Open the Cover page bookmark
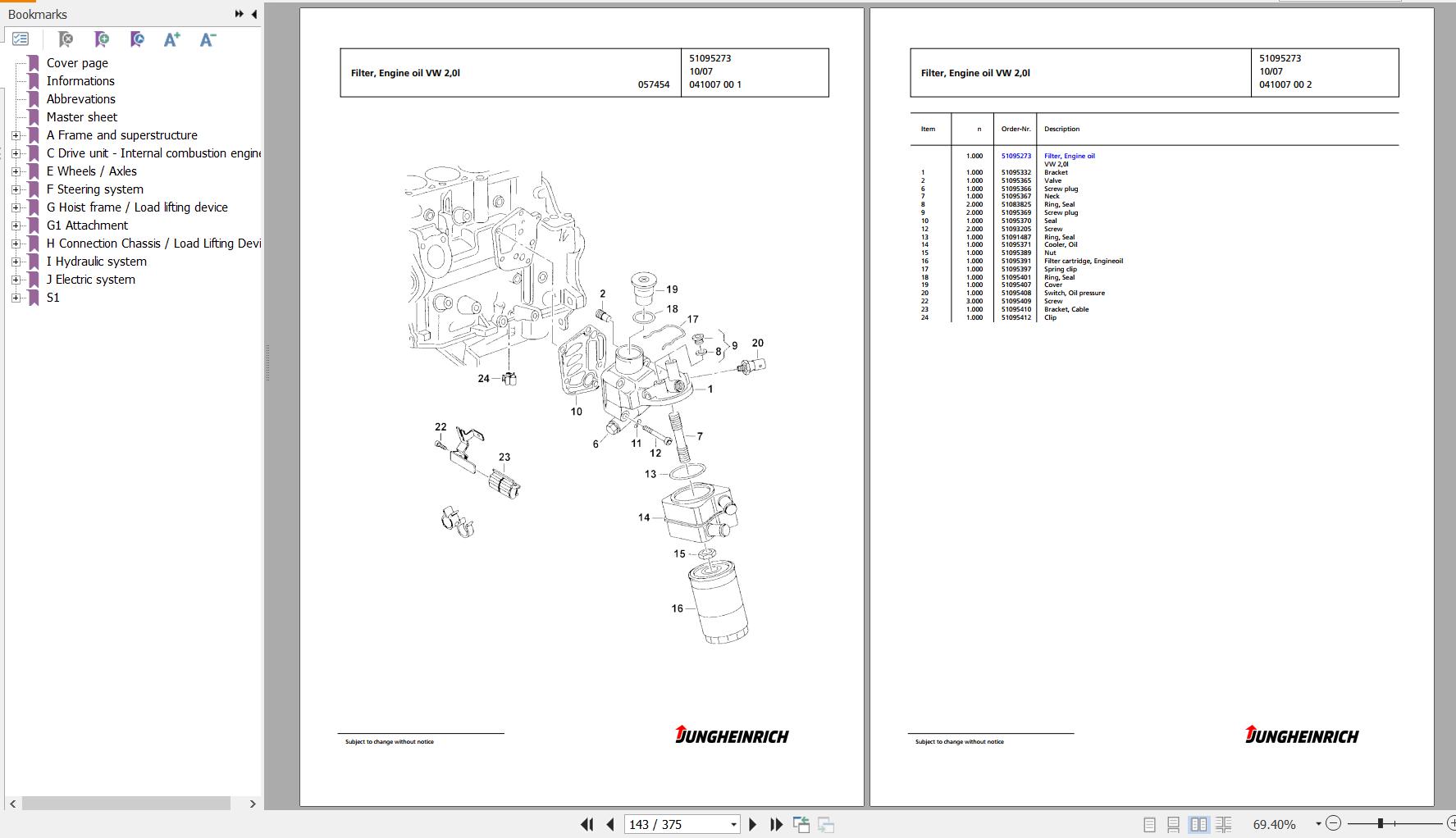The height and width of the screenshot is (838, 1456). [77, 63]
